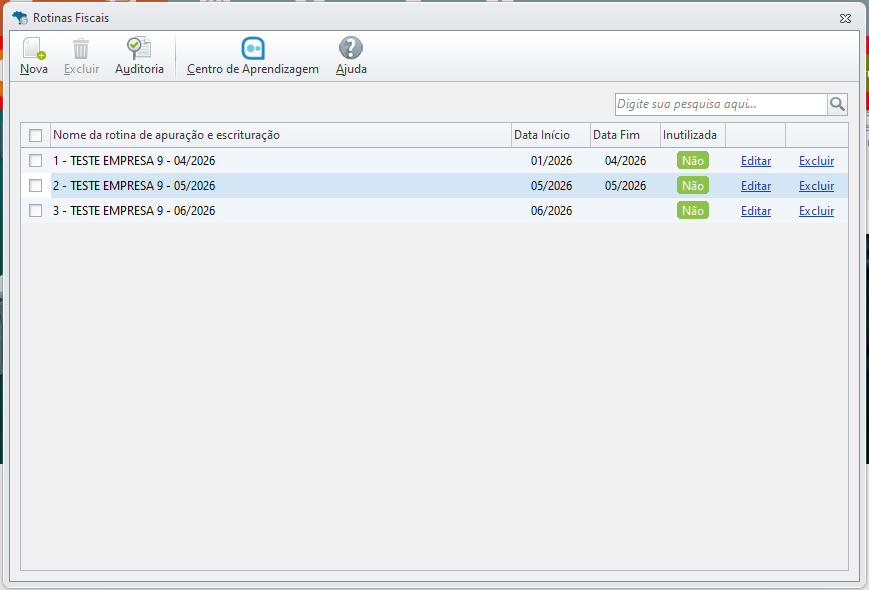Check the box for routine 05/2026

pyautogui.click(x=35, y=186)
